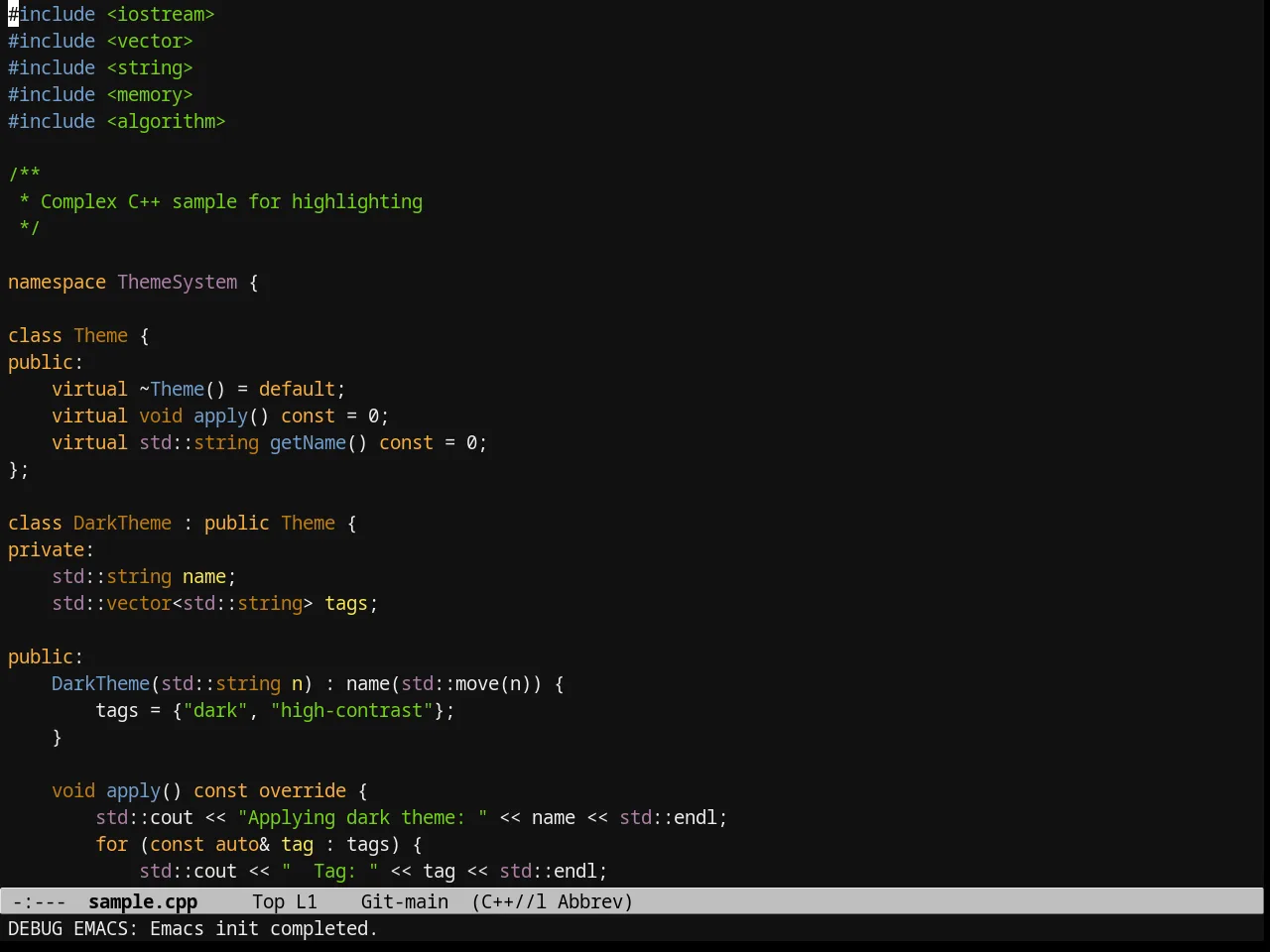Click the Top position indicator in mode line

(269, 901)
